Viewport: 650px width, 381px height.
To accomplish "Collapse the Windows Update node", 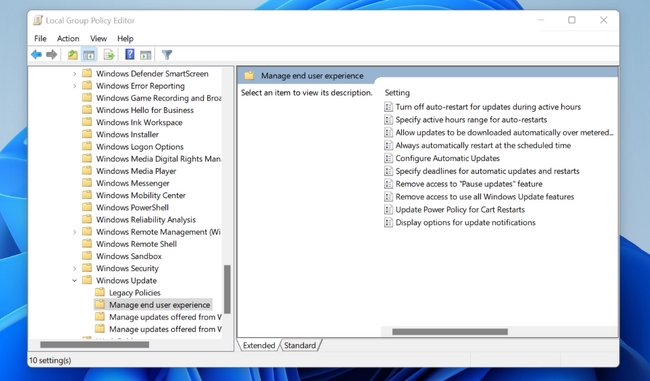I will pos(74,280).
